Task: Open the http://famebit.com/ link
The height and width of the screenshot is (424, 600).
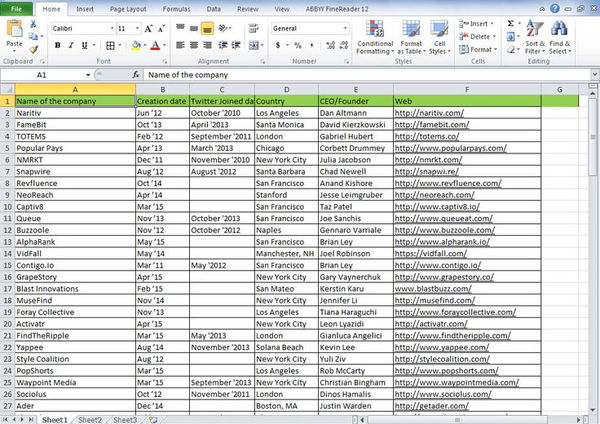Action: pyautogui.click(x=432, y=125)
